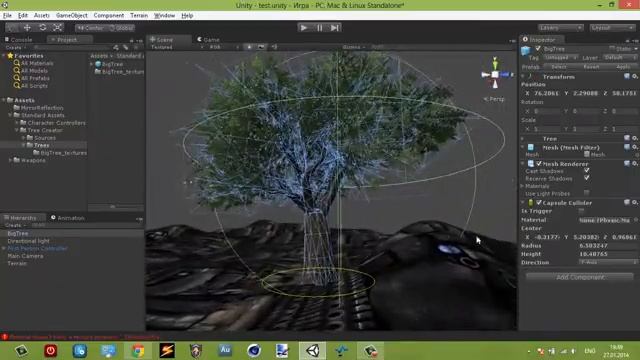Collapse the Assets root folder
The image size is (640, 360).
point(4,100)
